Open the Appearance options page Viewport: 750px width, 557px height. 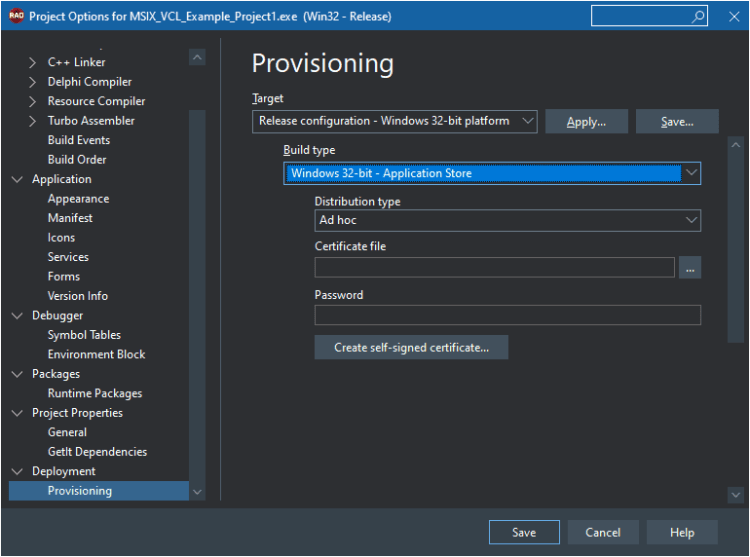point(78,199)
